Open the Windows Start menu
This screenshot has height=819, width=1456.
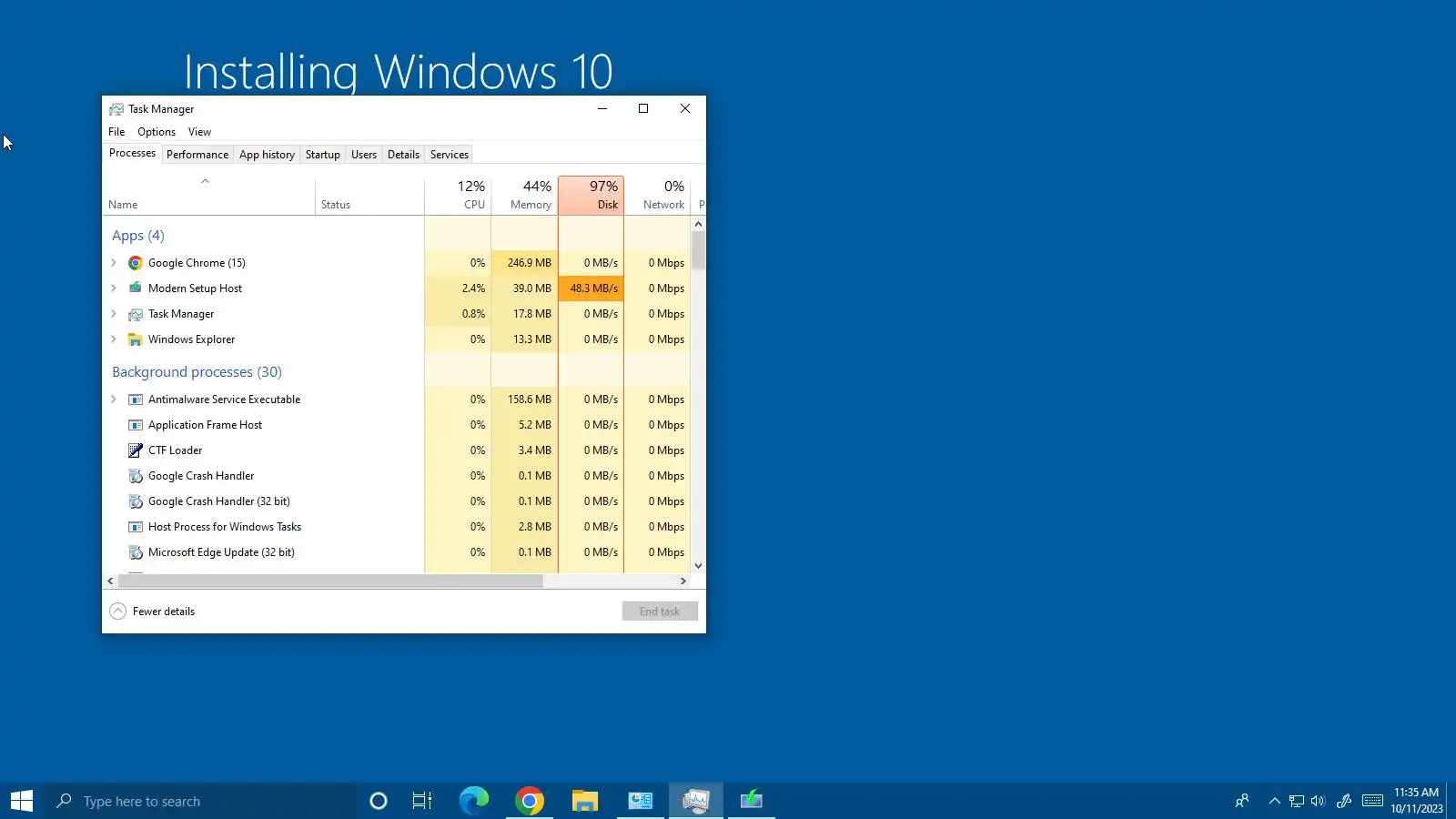pyautogui.click(x=22, y=801)
